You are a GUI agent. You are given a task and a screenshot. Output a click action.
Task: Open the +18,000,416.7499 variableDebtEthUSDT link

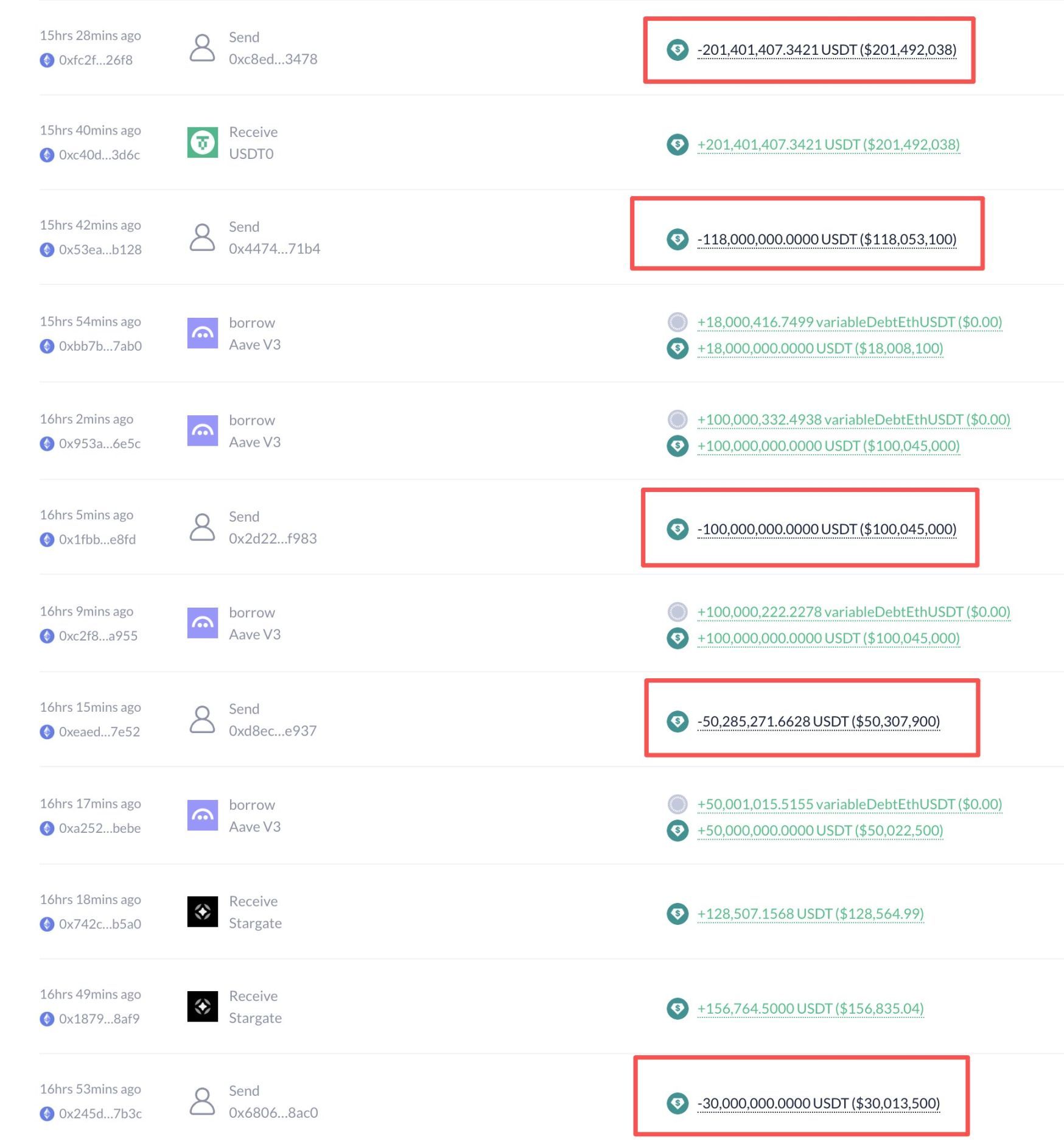coord(849,323)
